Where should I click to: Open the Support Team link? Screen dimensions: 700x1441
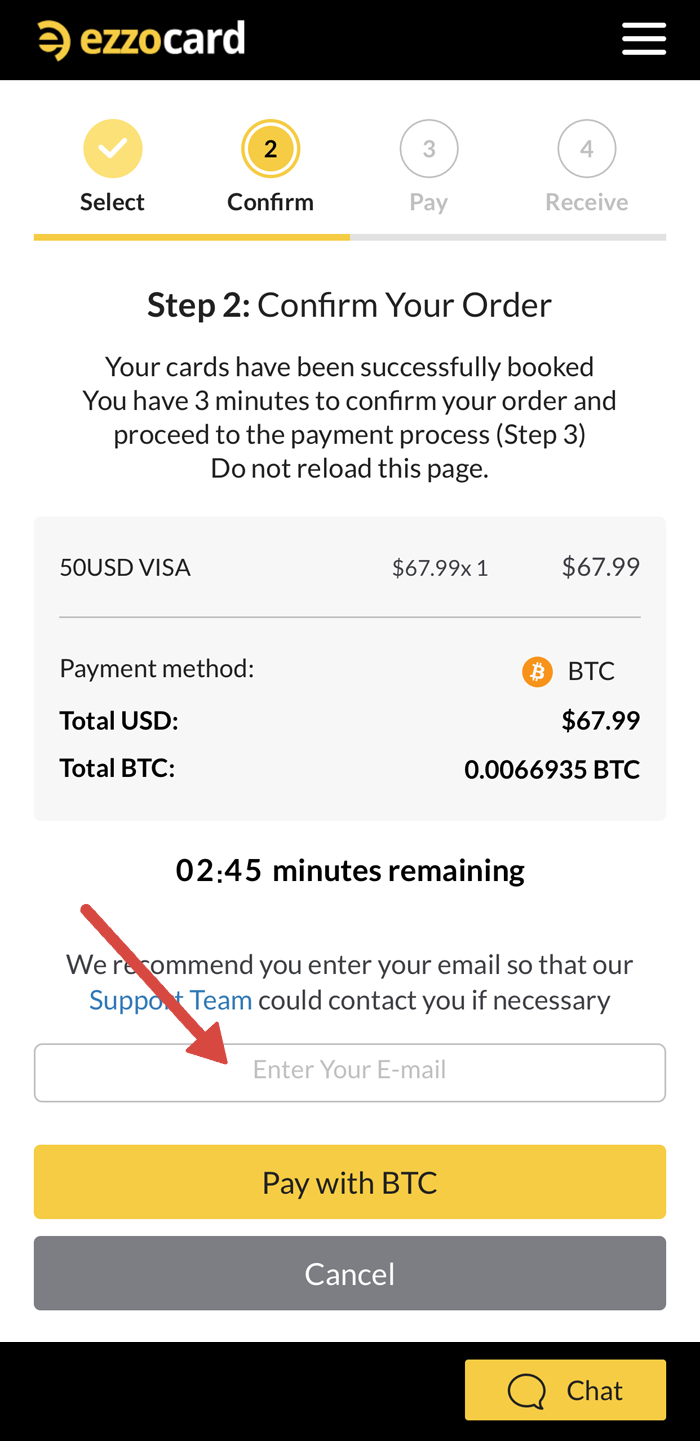point(170,1000)
